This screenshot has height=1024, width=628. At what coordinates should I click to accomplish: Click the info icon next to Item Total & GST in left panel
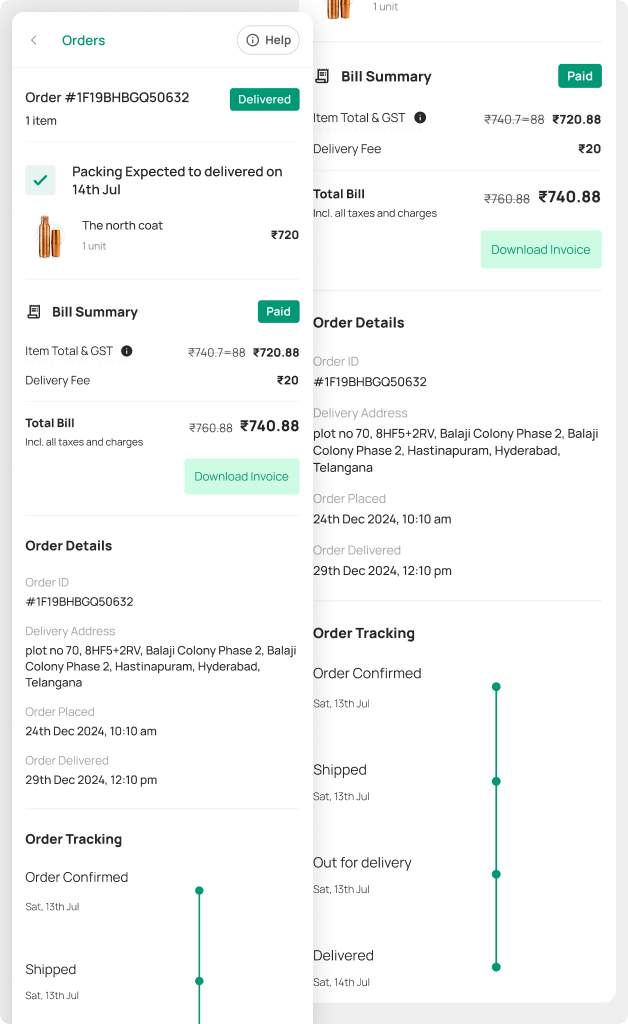127,351
